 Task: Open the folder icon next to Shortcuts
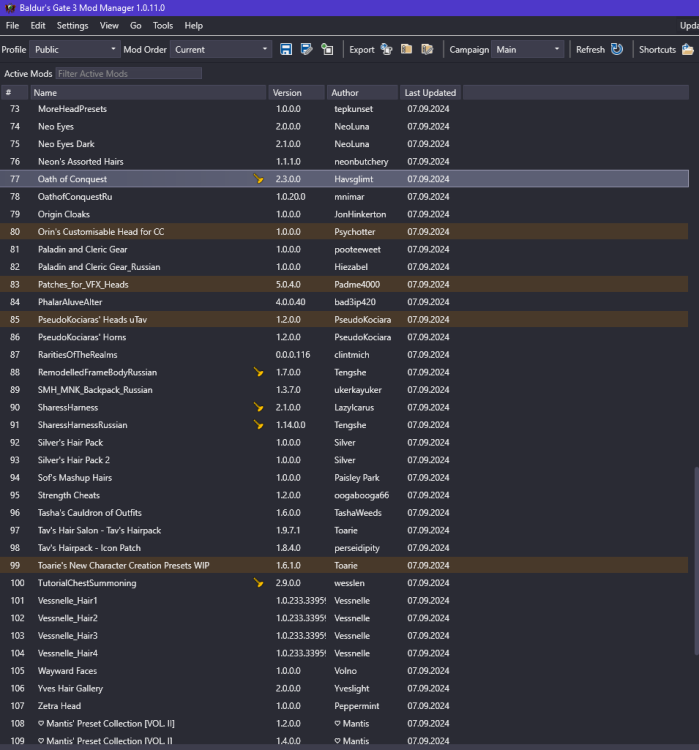688,49
